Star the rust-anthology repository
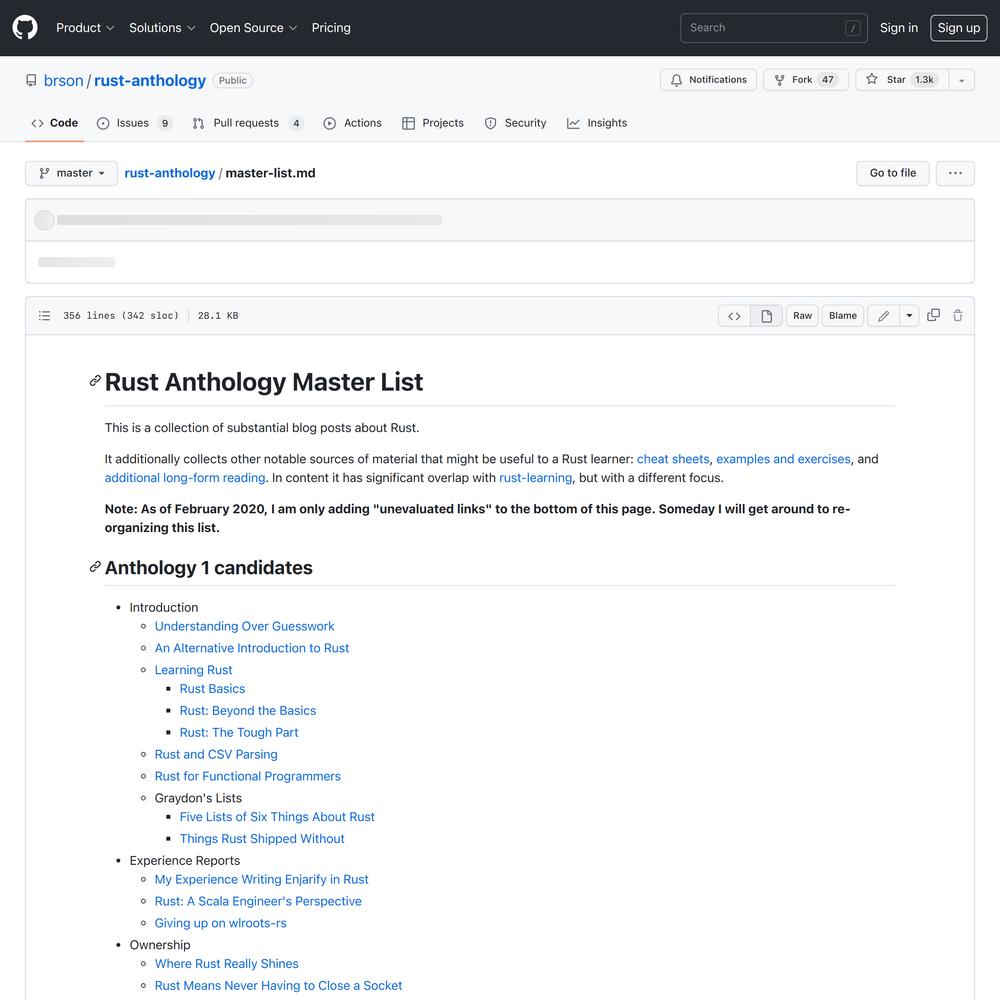Image resolution: width=1000 pixels, height=1000 pixels. (902, 80)
